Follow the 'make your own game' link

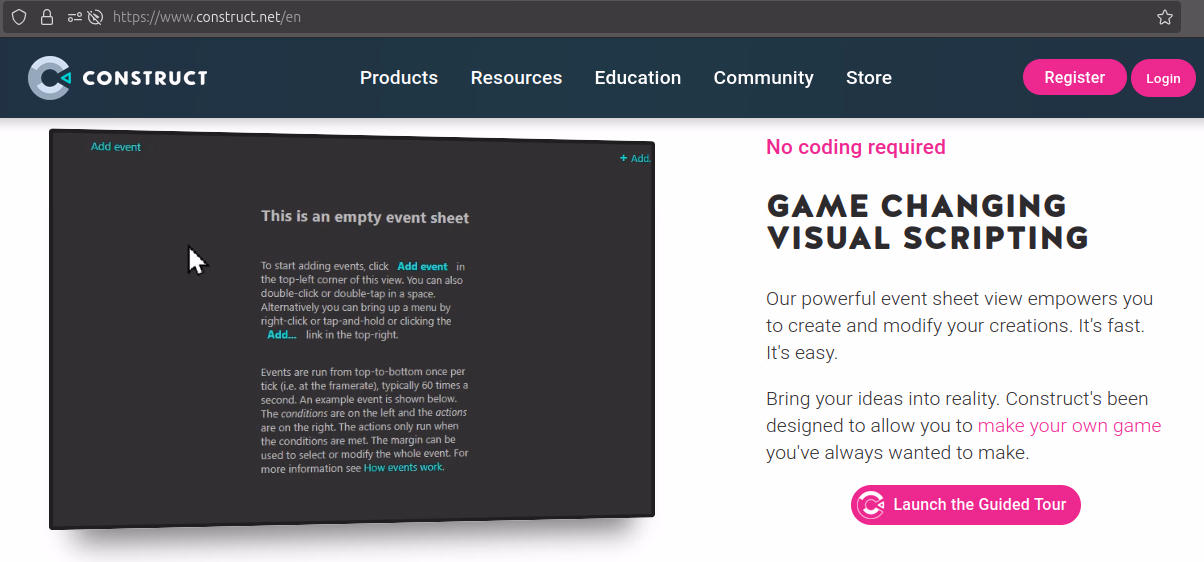click(1069, 426)
